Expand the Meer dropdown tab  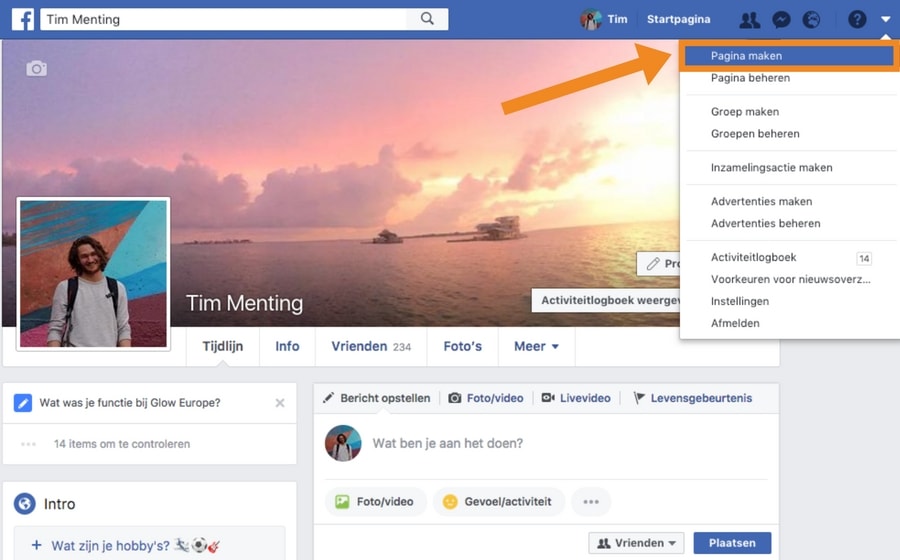pos(537,347)
